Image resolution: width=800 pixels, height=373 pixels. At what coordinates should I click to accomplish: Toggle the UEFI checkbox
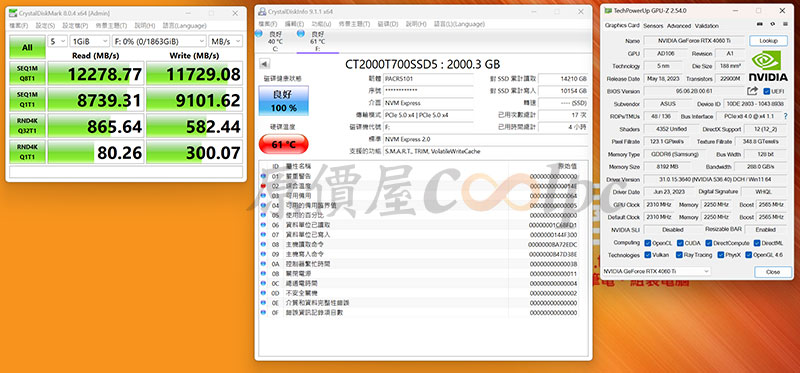(x=766, y=91)
